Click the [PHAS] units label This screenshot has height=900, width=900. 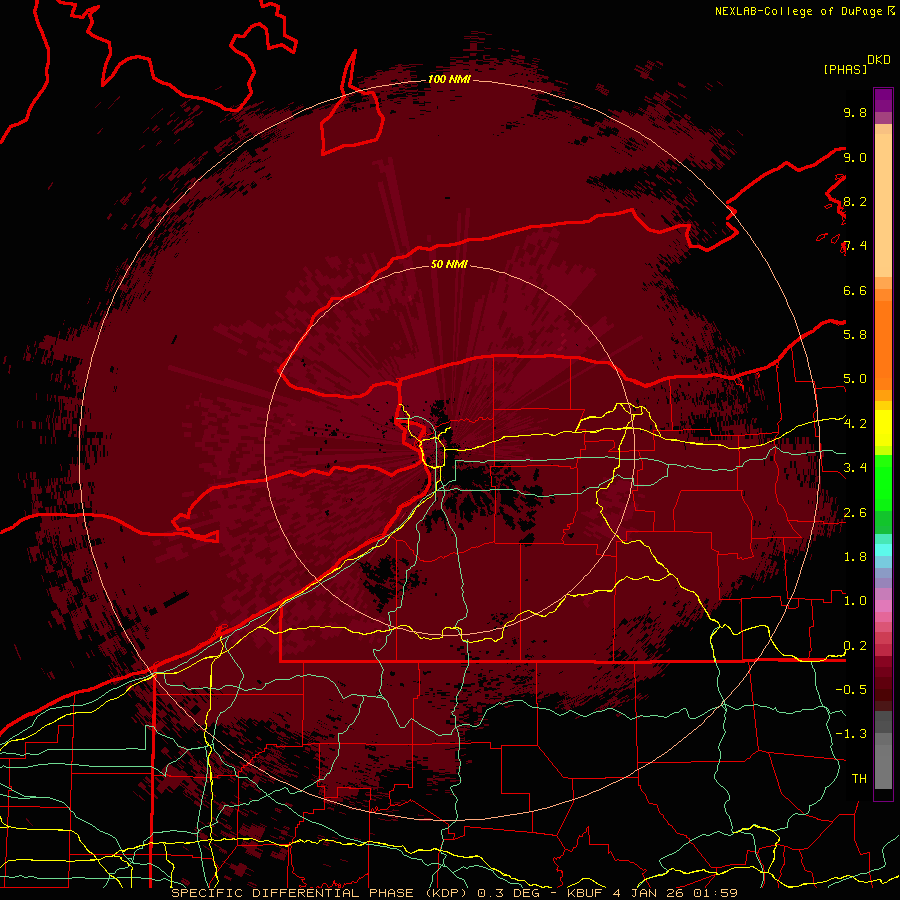845,69
